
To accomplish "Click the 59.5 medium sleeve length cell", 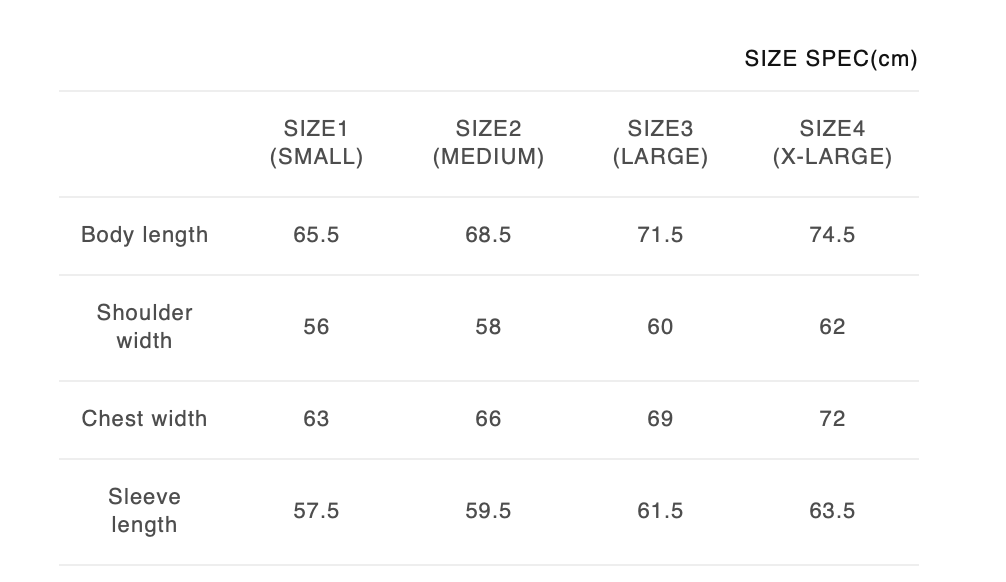I will coord(488,511).
